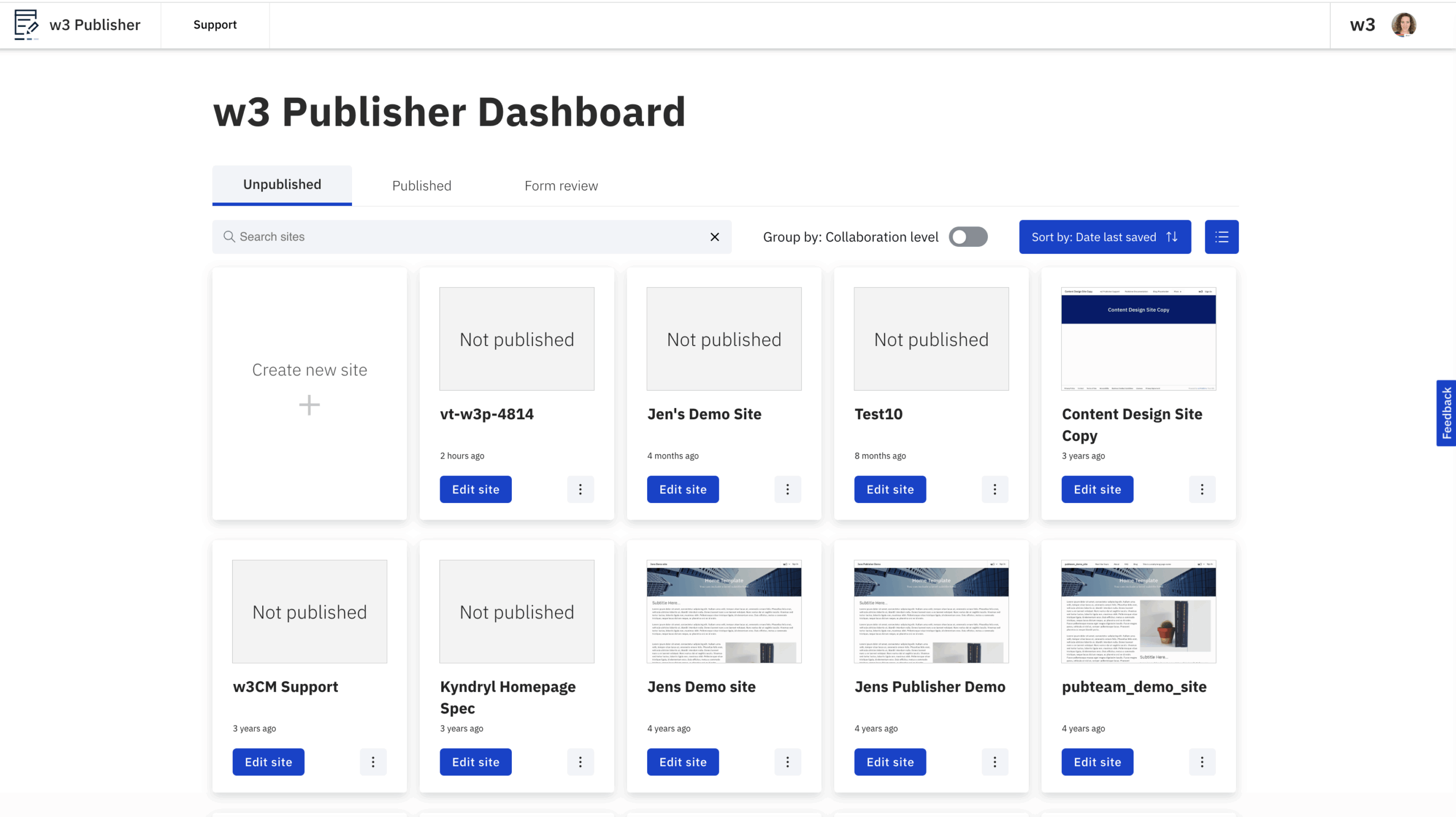Screen dimensions: 1456x817
Task: Open options menu for Jen's Demo Site
Action: (x=788, y=489)
